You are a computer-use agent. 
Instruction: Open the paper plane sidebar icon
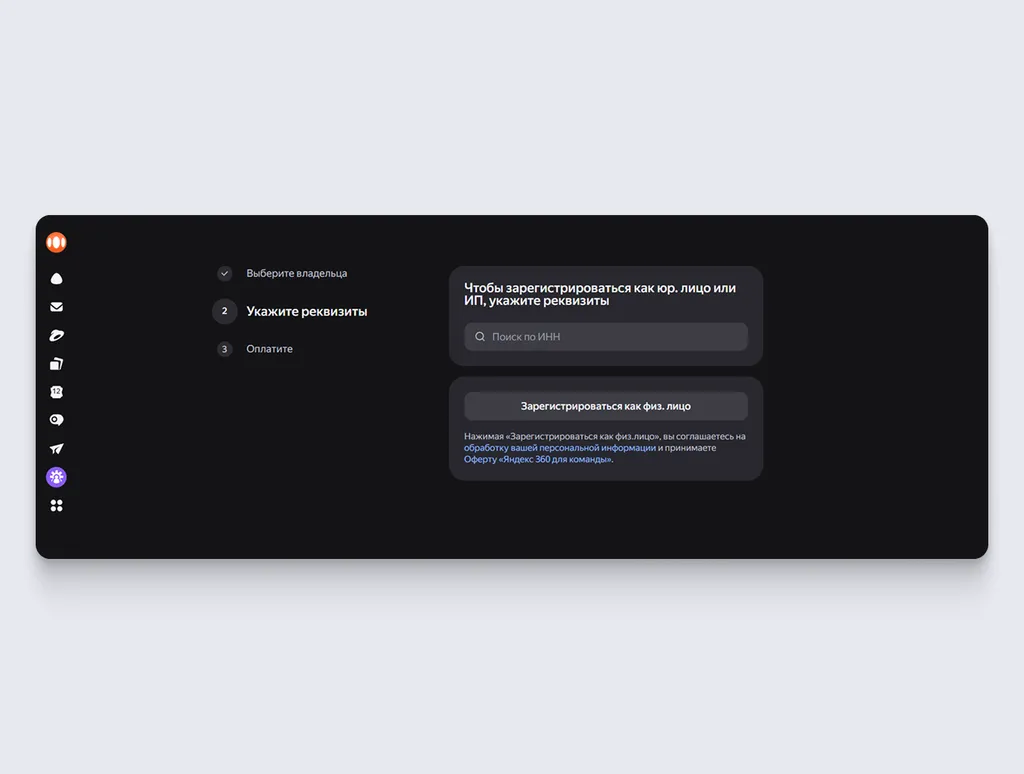pos(56,449)
